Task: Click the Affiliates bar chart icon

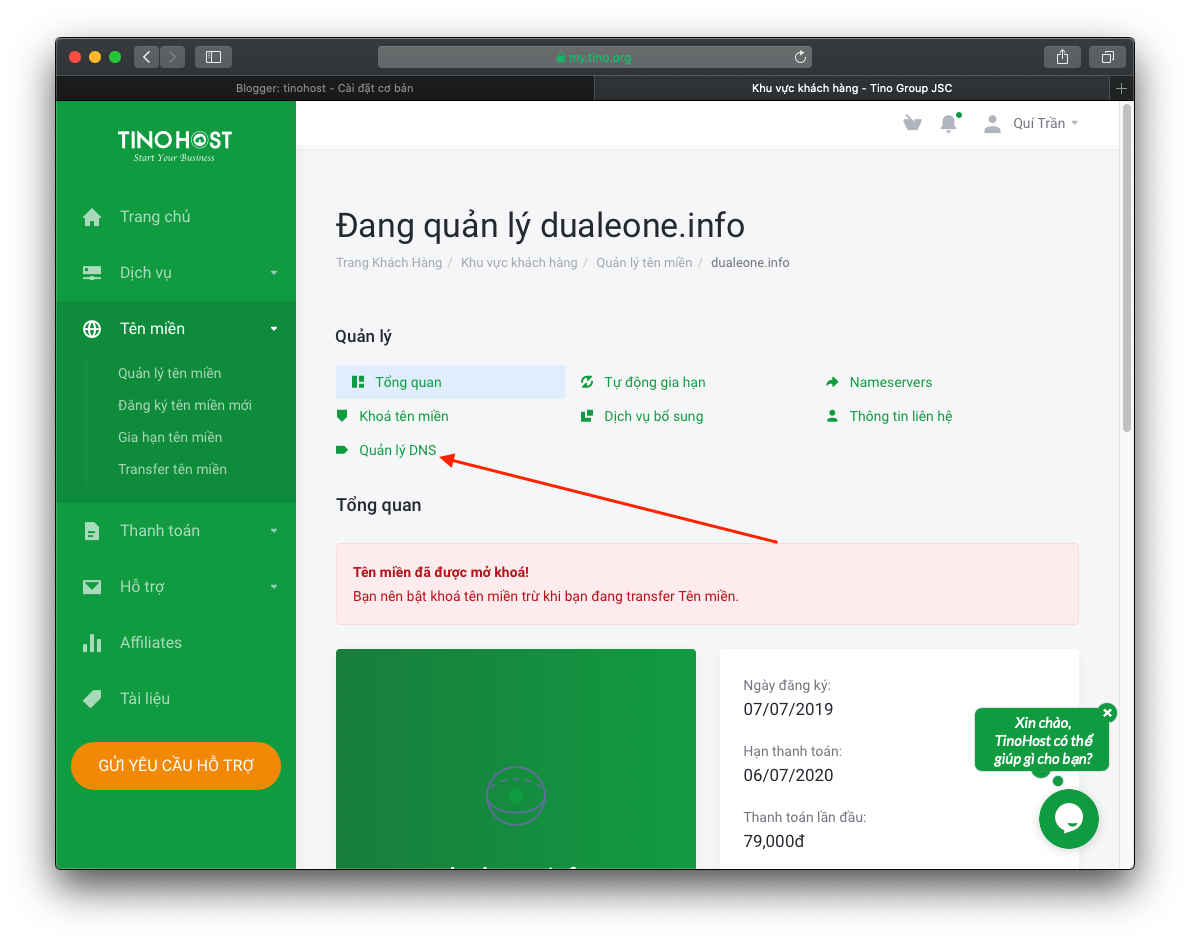Action: click(92, 643)
